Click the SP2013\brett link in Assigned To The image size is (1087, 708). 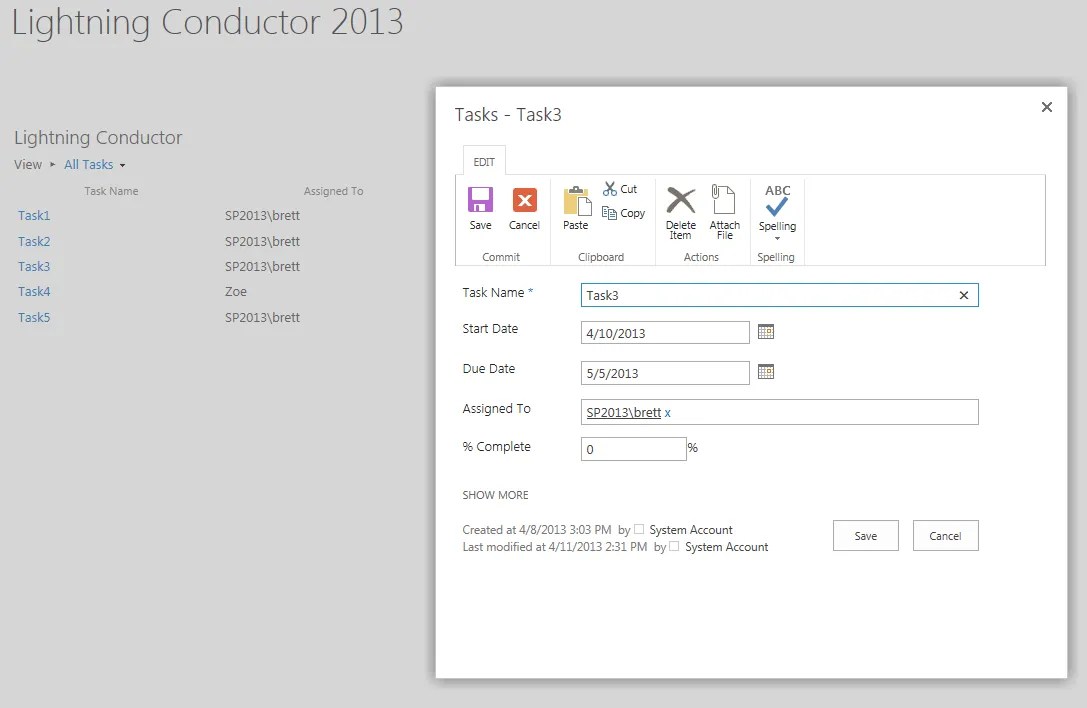click(x=623, y=413)
